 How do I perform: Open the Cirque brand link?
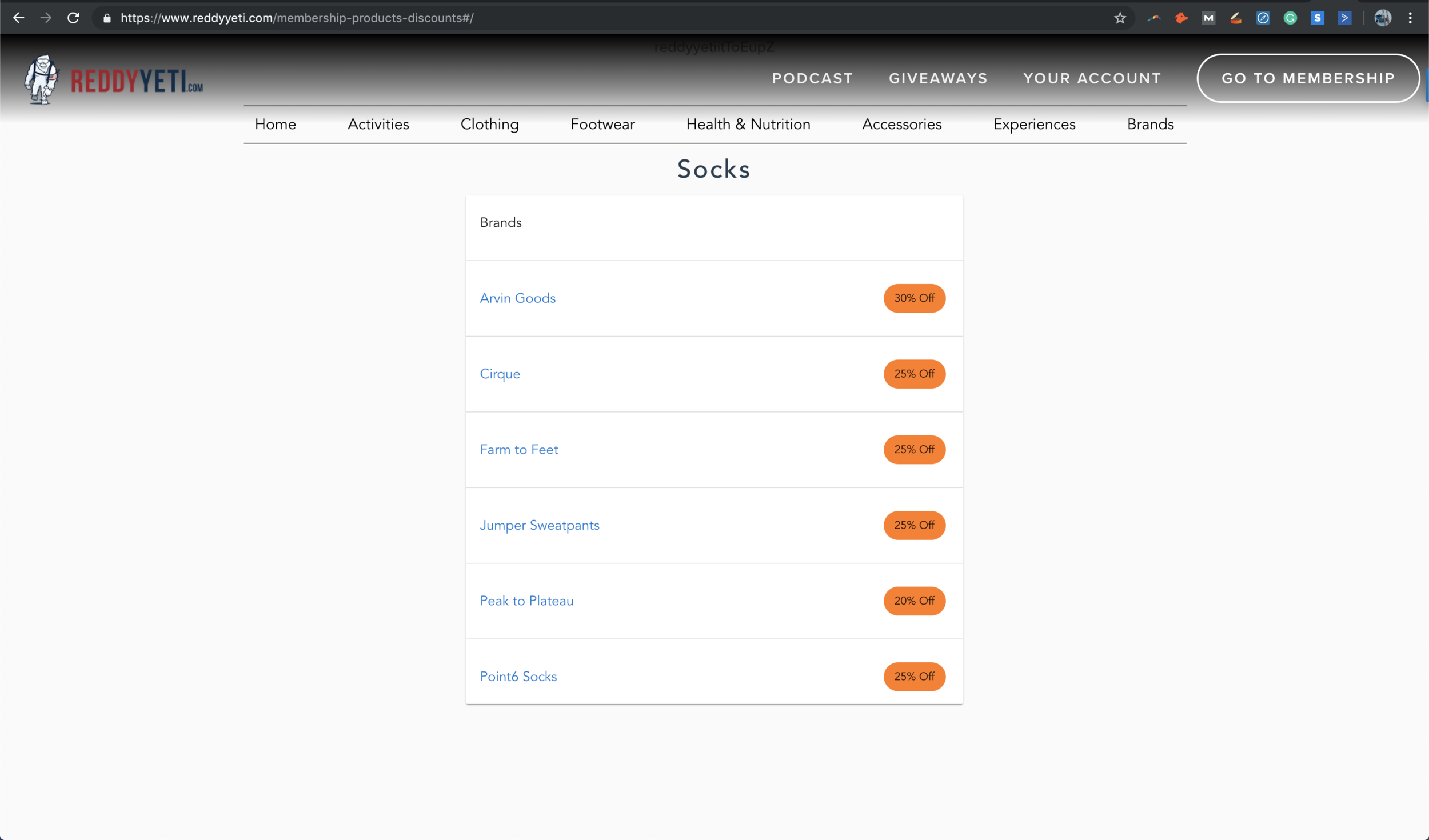[500, 374]
